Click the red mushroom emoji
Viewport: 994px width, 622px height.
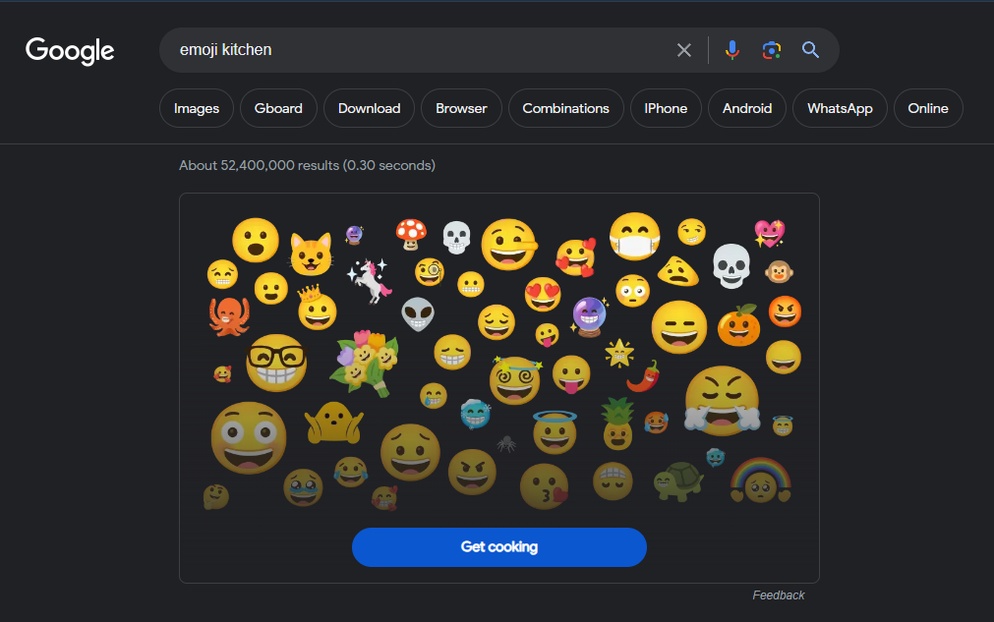[x=411, y=234]
